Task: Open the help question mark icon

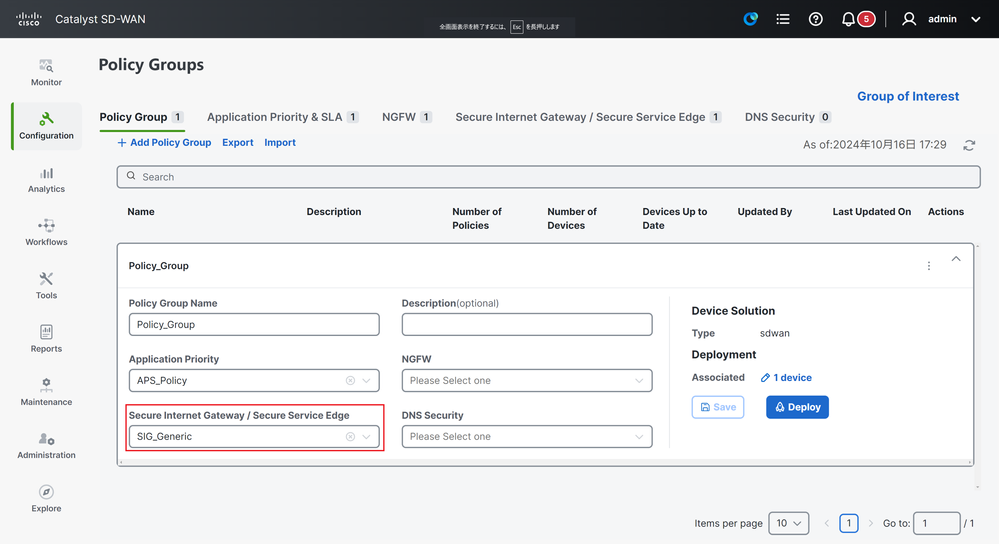Action: [x=816, y=19]
